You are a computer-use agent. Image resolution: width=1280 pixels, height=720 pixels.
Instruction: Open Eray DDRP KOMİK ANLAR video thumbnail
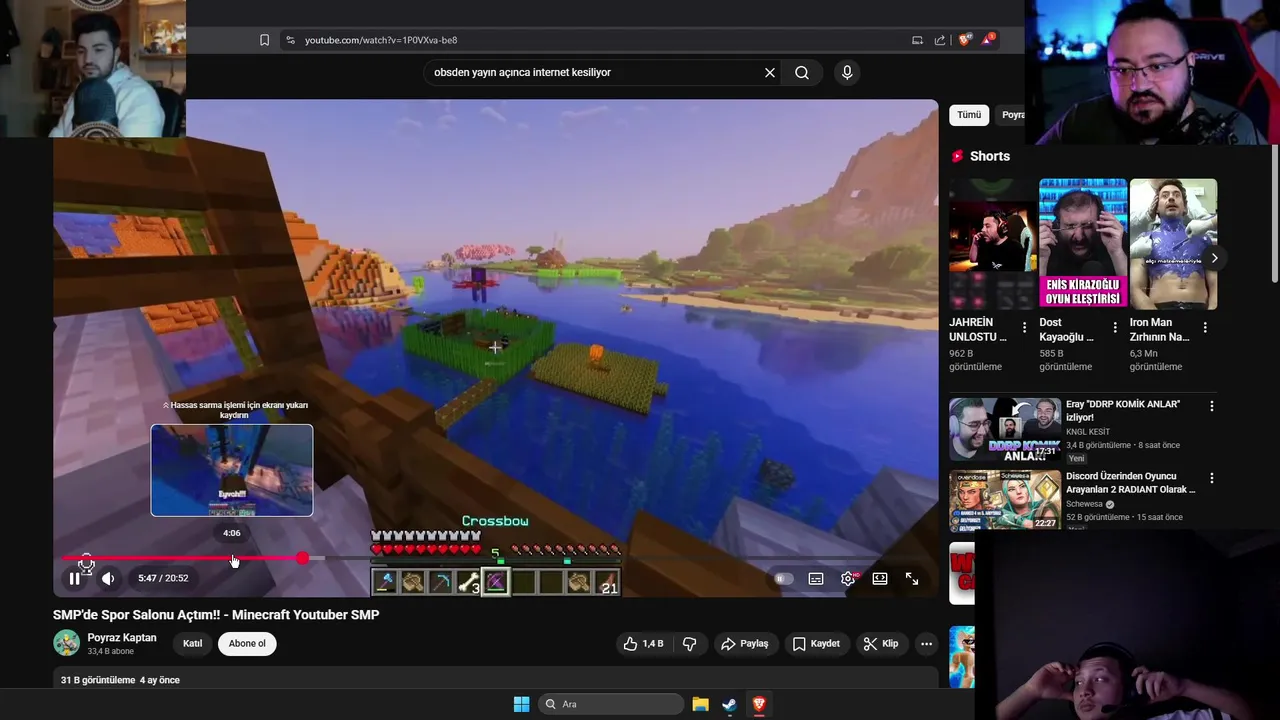1005,430
